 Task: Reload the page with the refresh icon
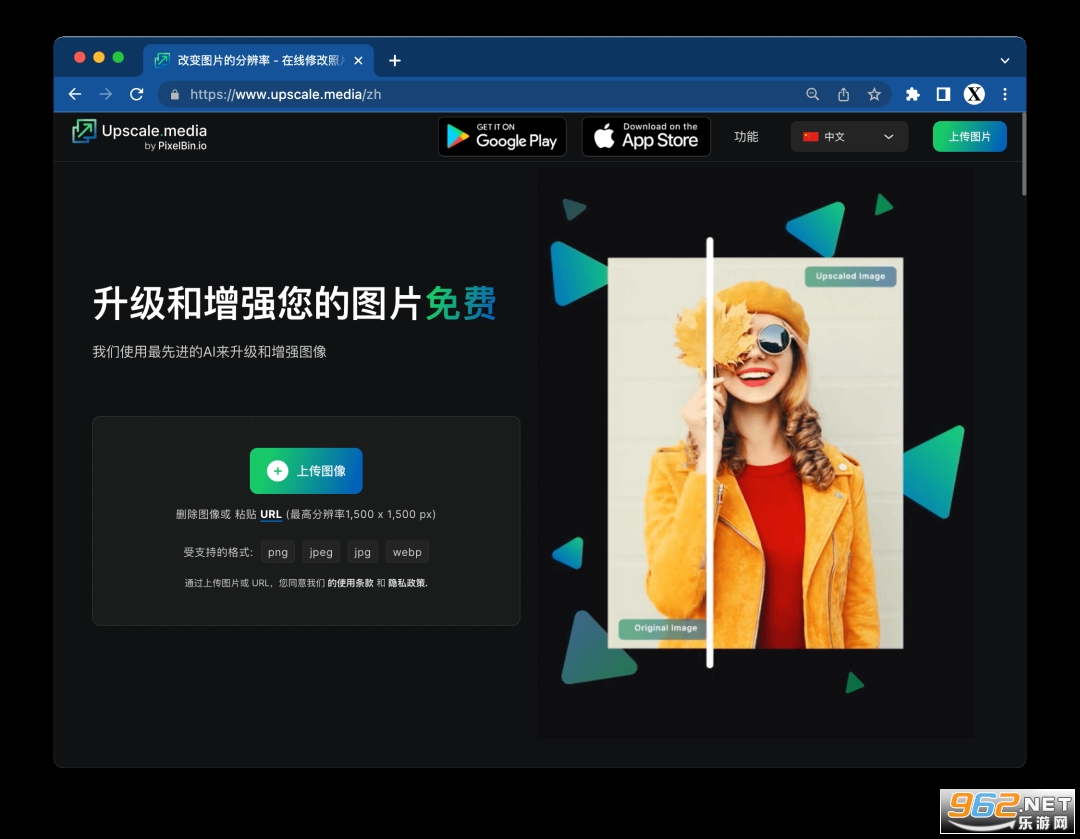coord(137,94)
